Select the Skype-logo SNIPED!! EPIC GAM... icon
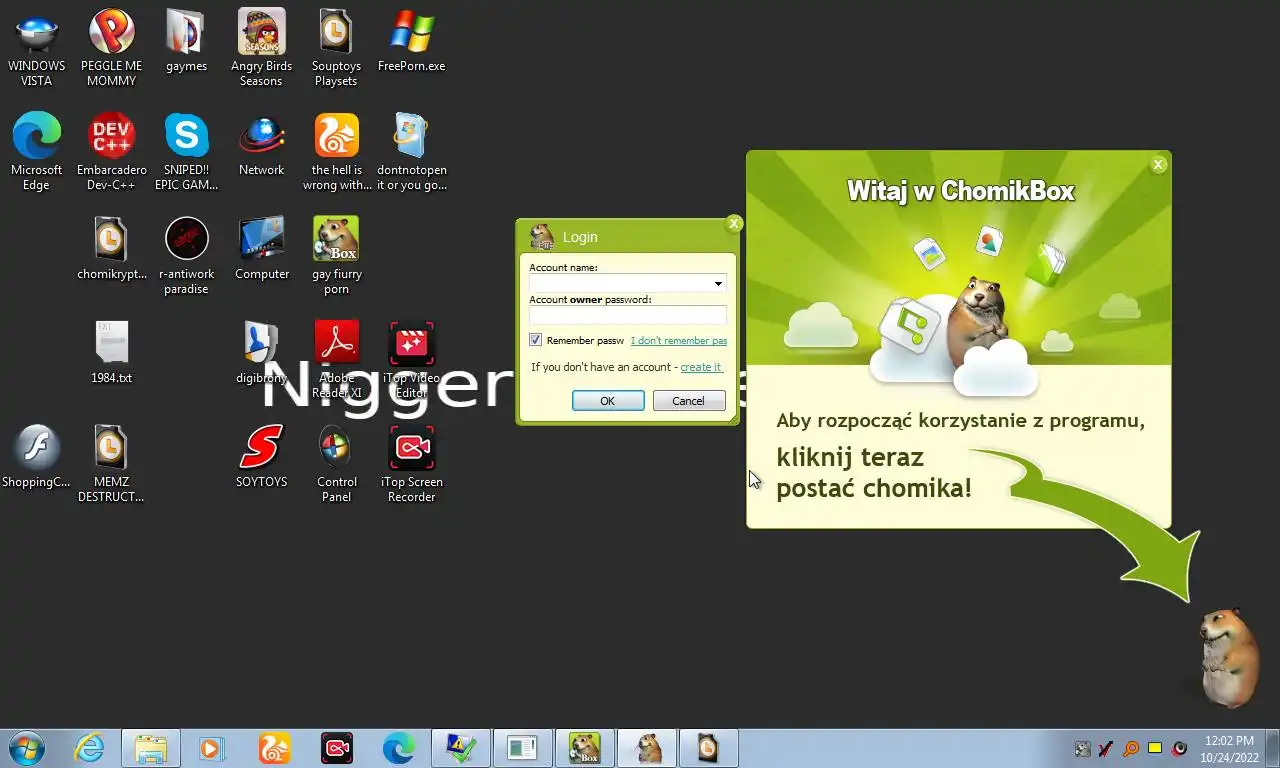The width and height of the screenshot is (1280, 768). tap(187, 152)
